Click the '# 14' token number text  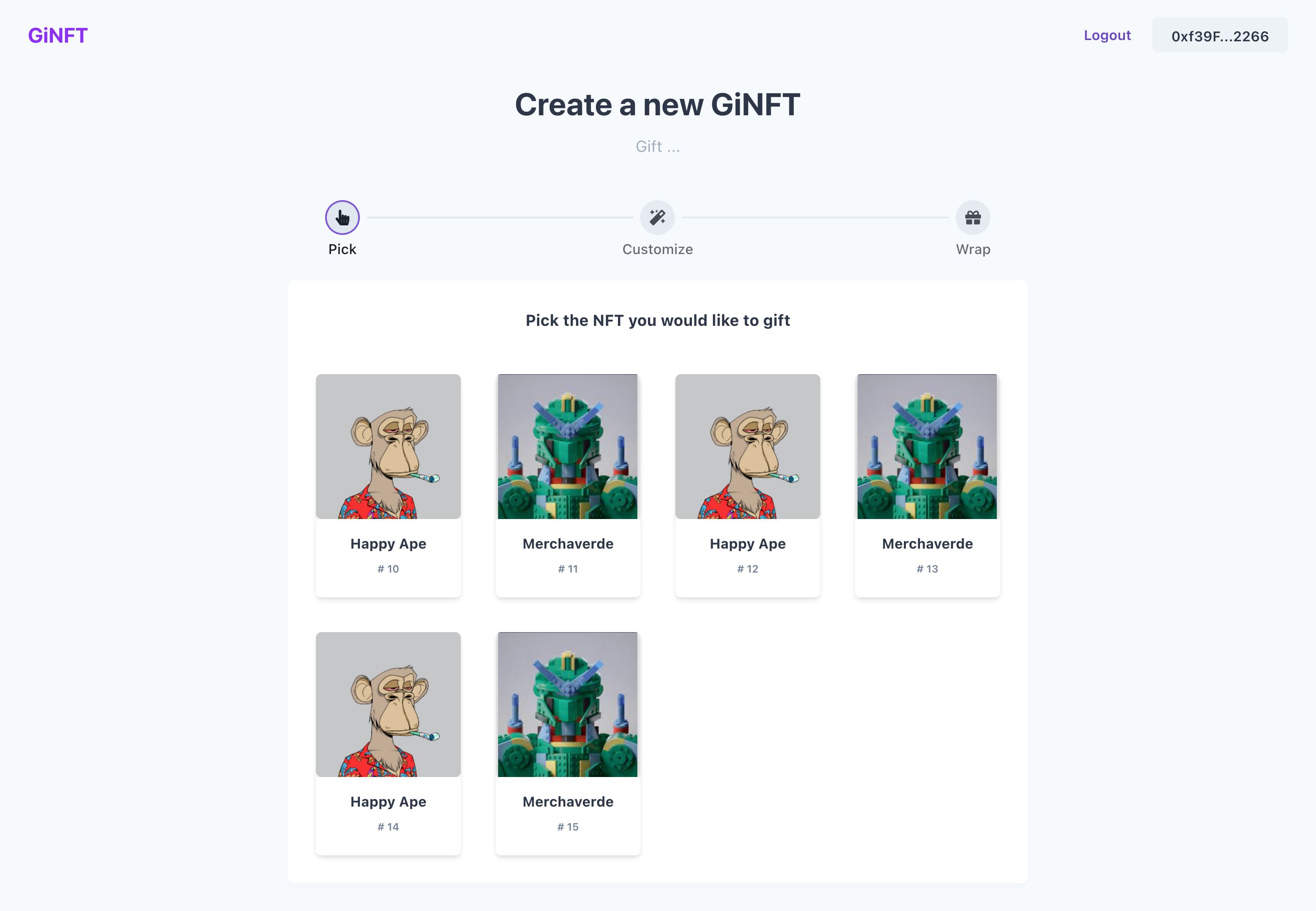click(x=388, y=827)
